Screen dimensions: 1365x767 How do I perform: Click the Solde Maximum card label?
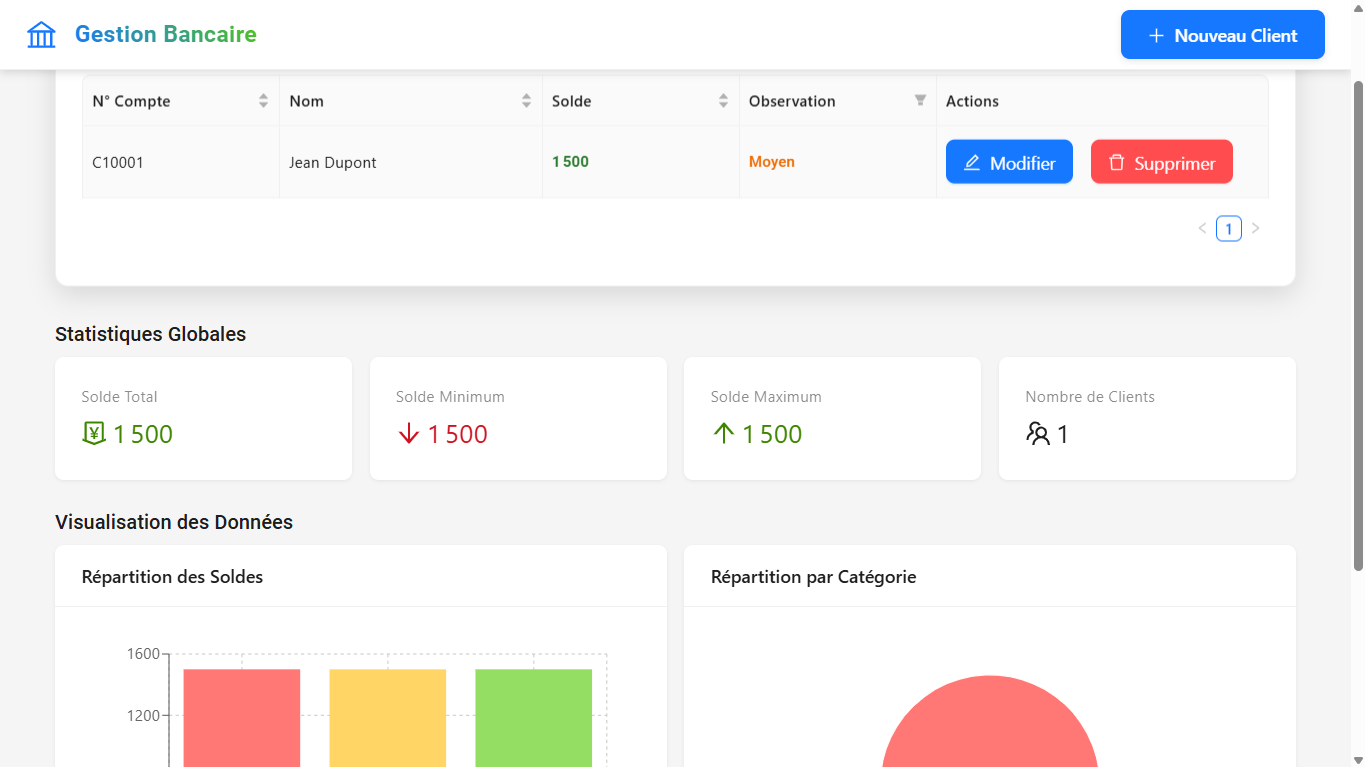[x=766, y=397]
